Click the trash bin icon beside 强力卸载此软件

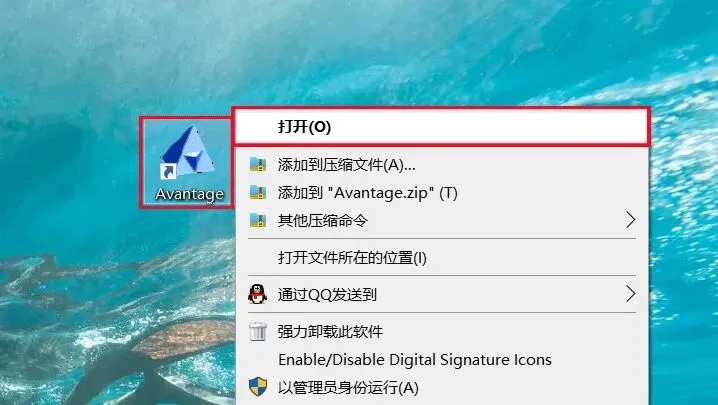click(x=257, y=331)
